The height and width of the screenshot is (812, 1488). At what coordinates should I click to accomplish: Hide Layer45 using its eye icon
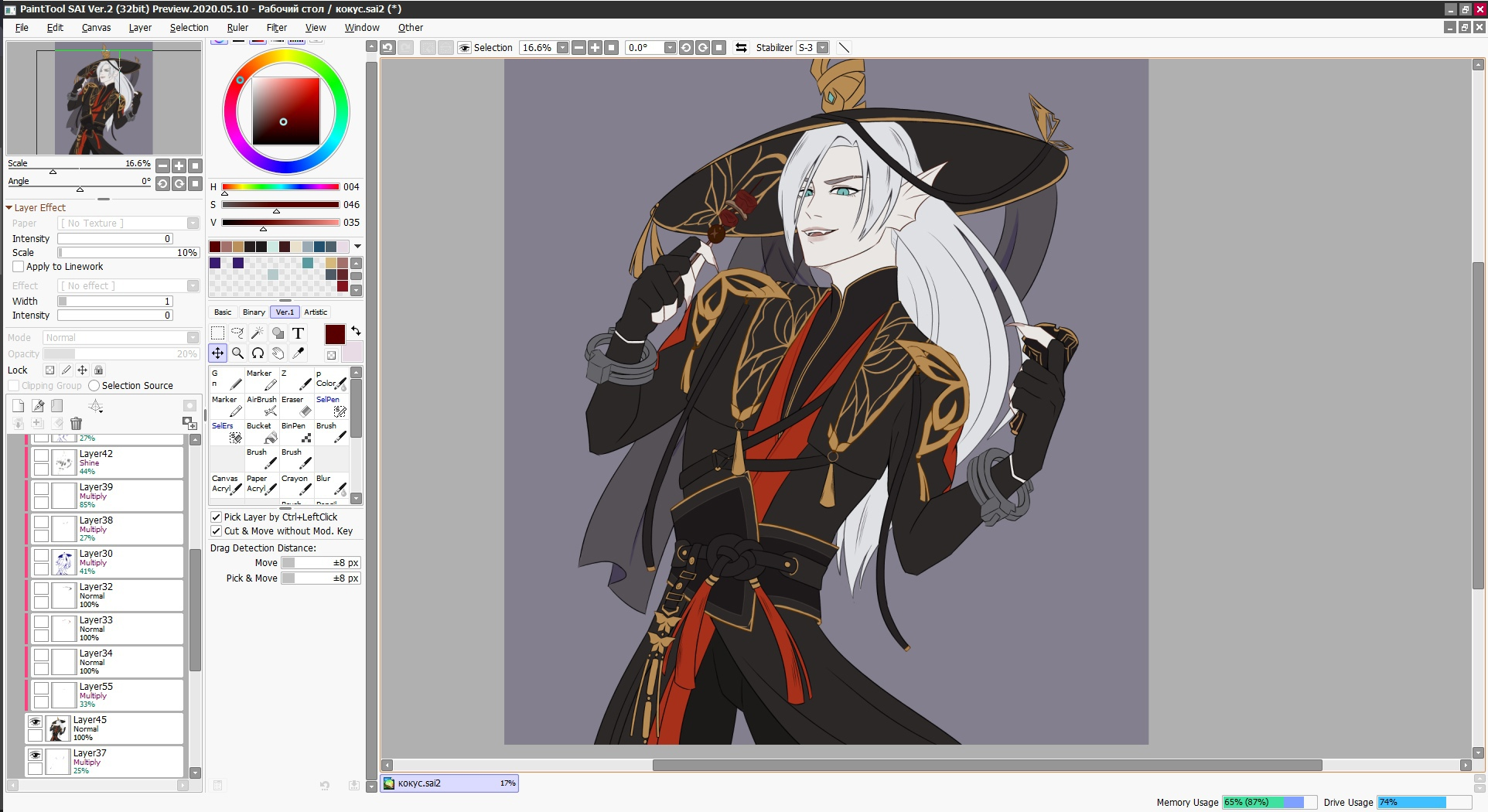[35, 722]
